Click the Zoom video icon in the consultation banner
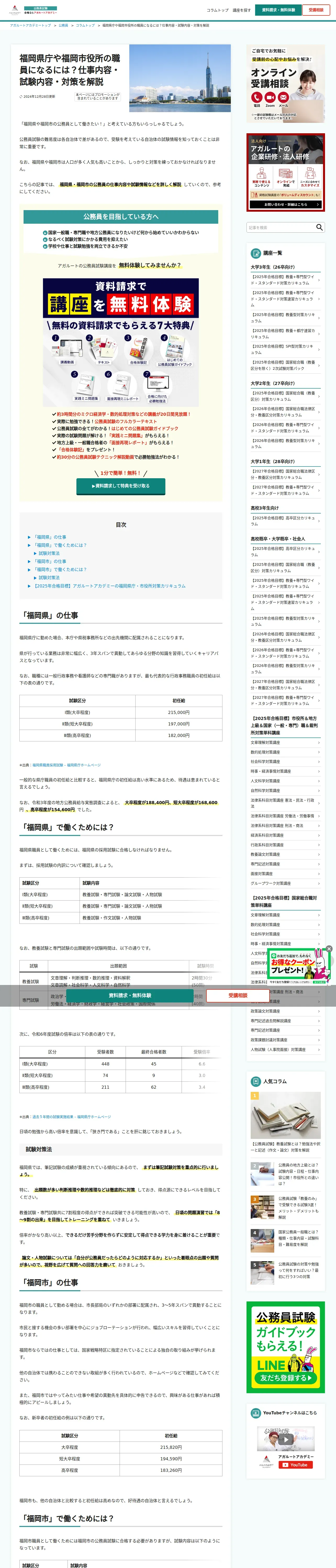This screenshot has width=336, height=1568. [x=270, y=97]
